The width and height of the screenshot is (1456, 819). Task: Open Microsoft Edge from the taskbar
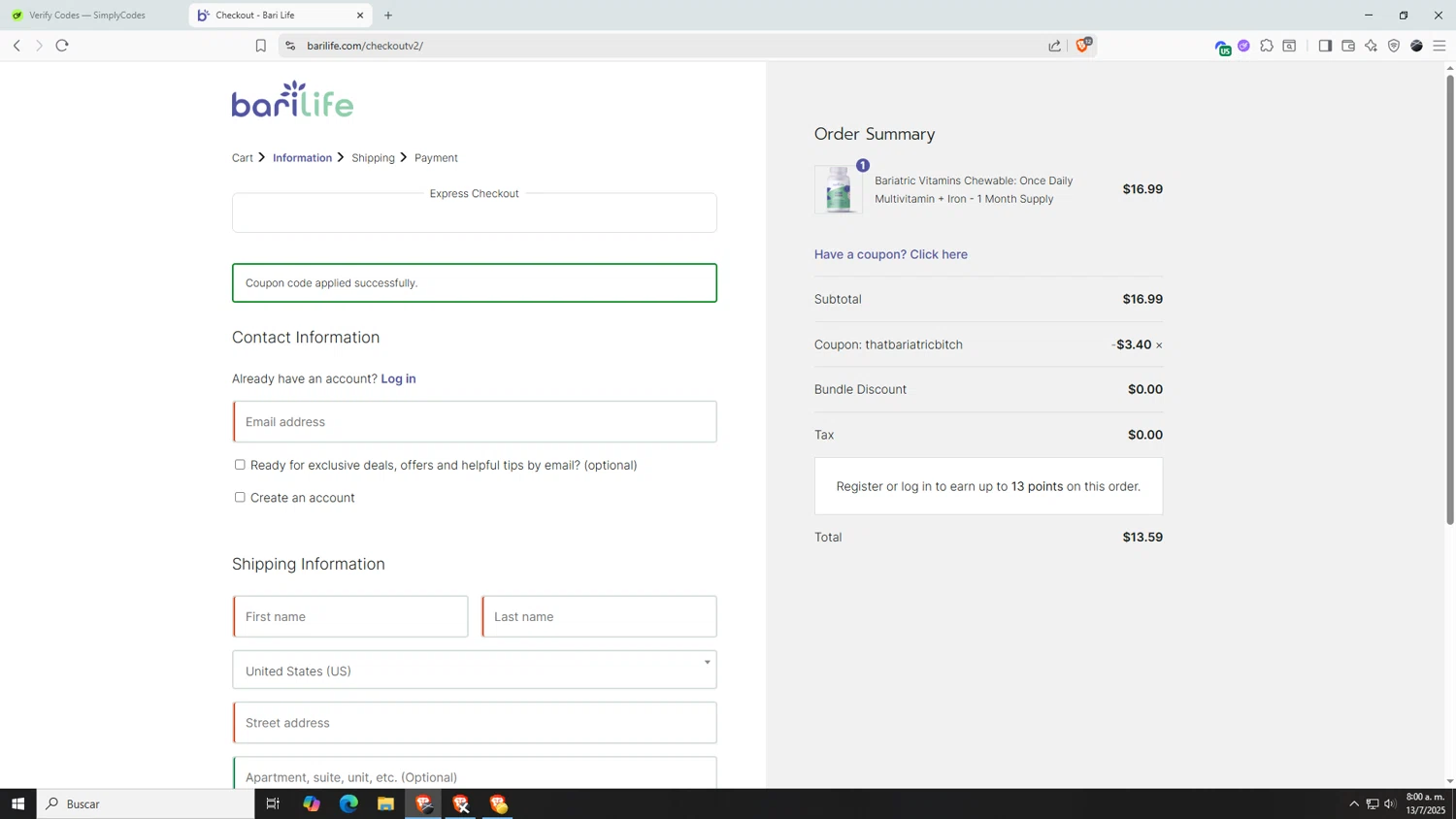(348, 803)
